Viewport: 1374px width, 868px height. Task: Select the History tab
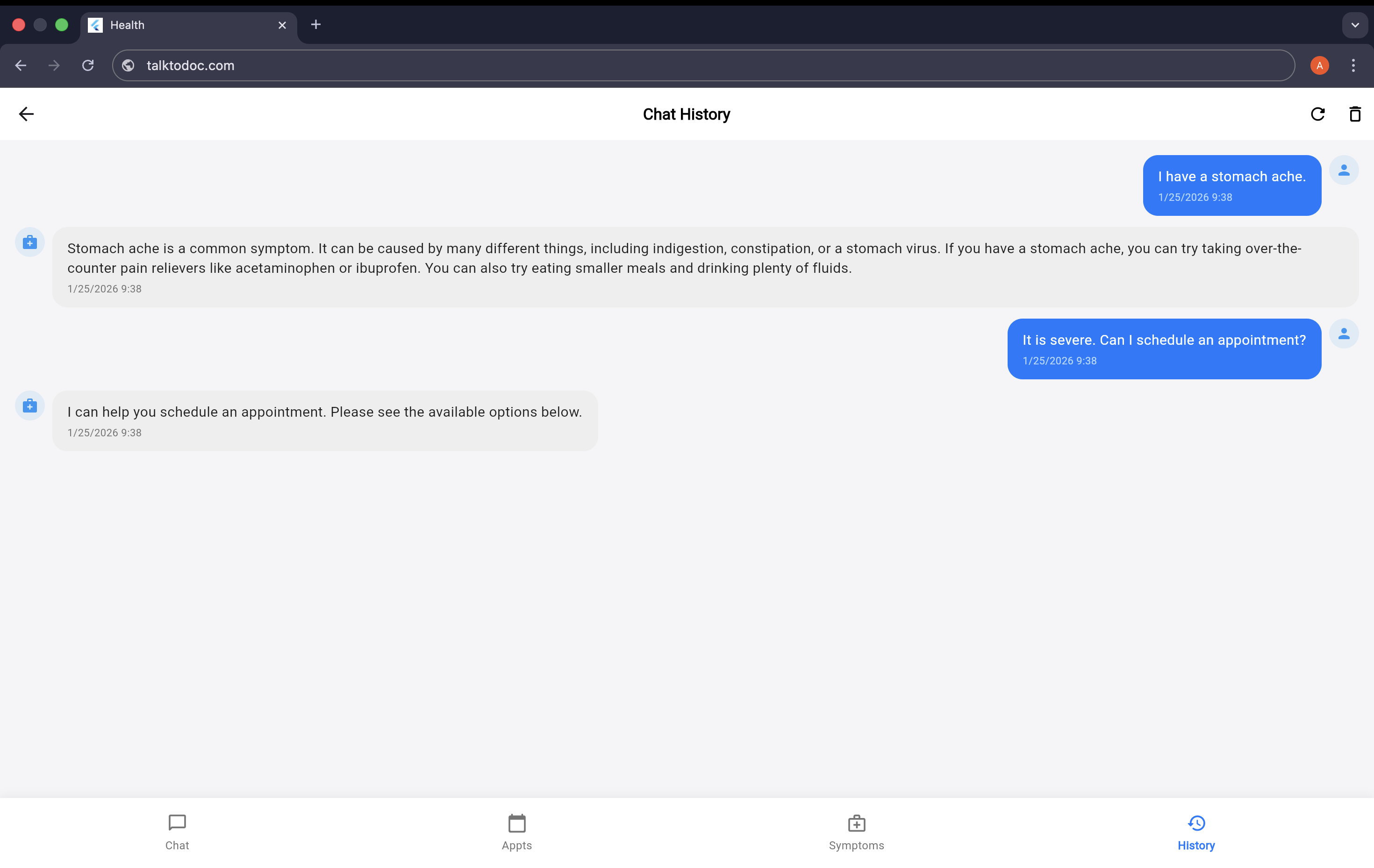tap(1196, 832)
